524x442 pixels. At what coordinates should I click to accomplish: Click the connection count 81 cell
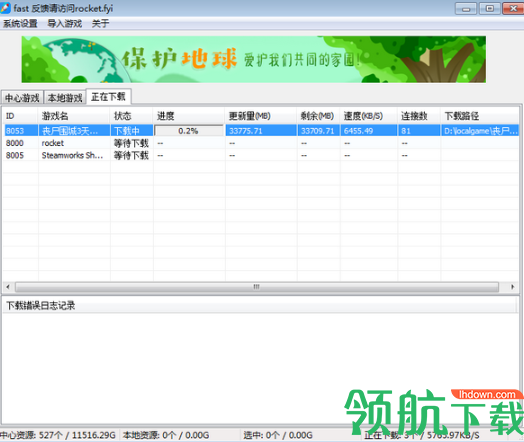419,131
